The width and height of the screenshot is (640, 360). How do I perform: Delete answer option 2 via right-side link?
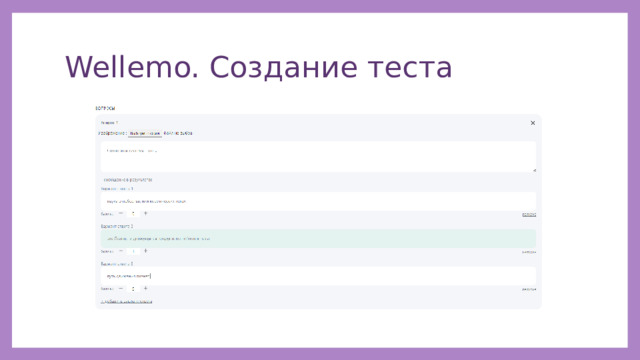click(529, 252)
